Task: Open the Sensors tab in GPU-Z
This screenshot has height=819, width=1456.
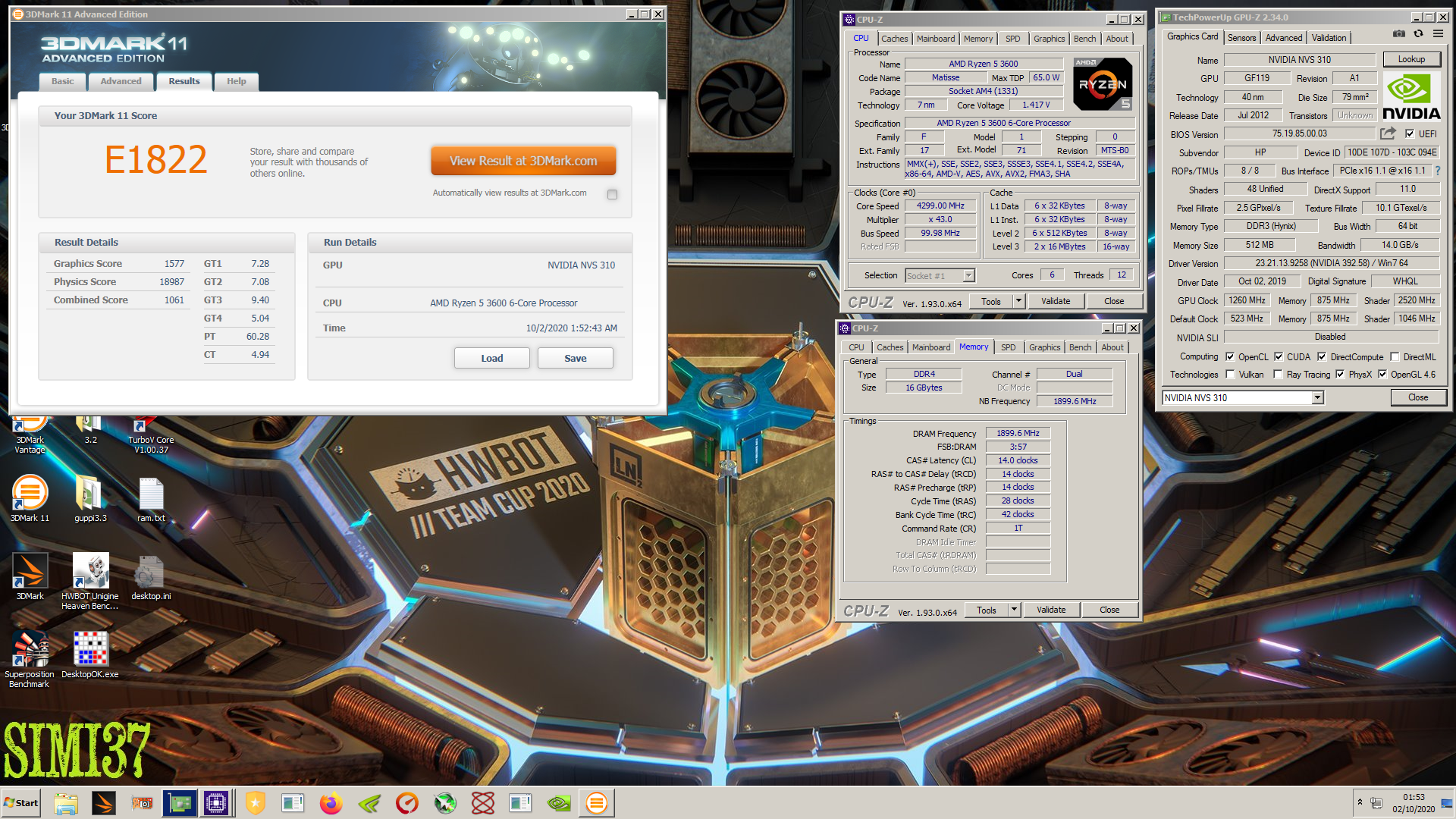Action: [1241, 38]
